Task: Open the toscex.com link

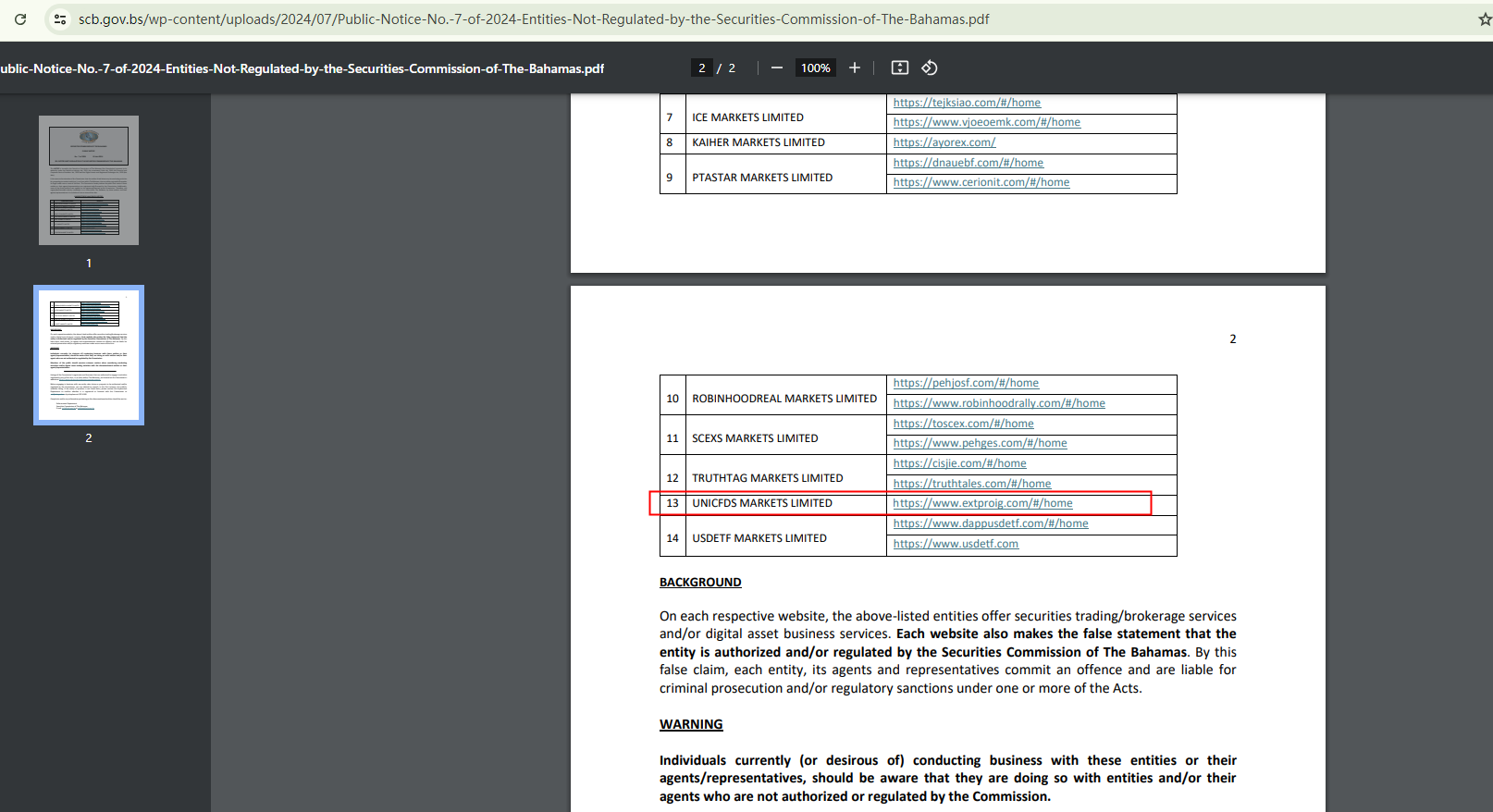Action: (963, 424)
